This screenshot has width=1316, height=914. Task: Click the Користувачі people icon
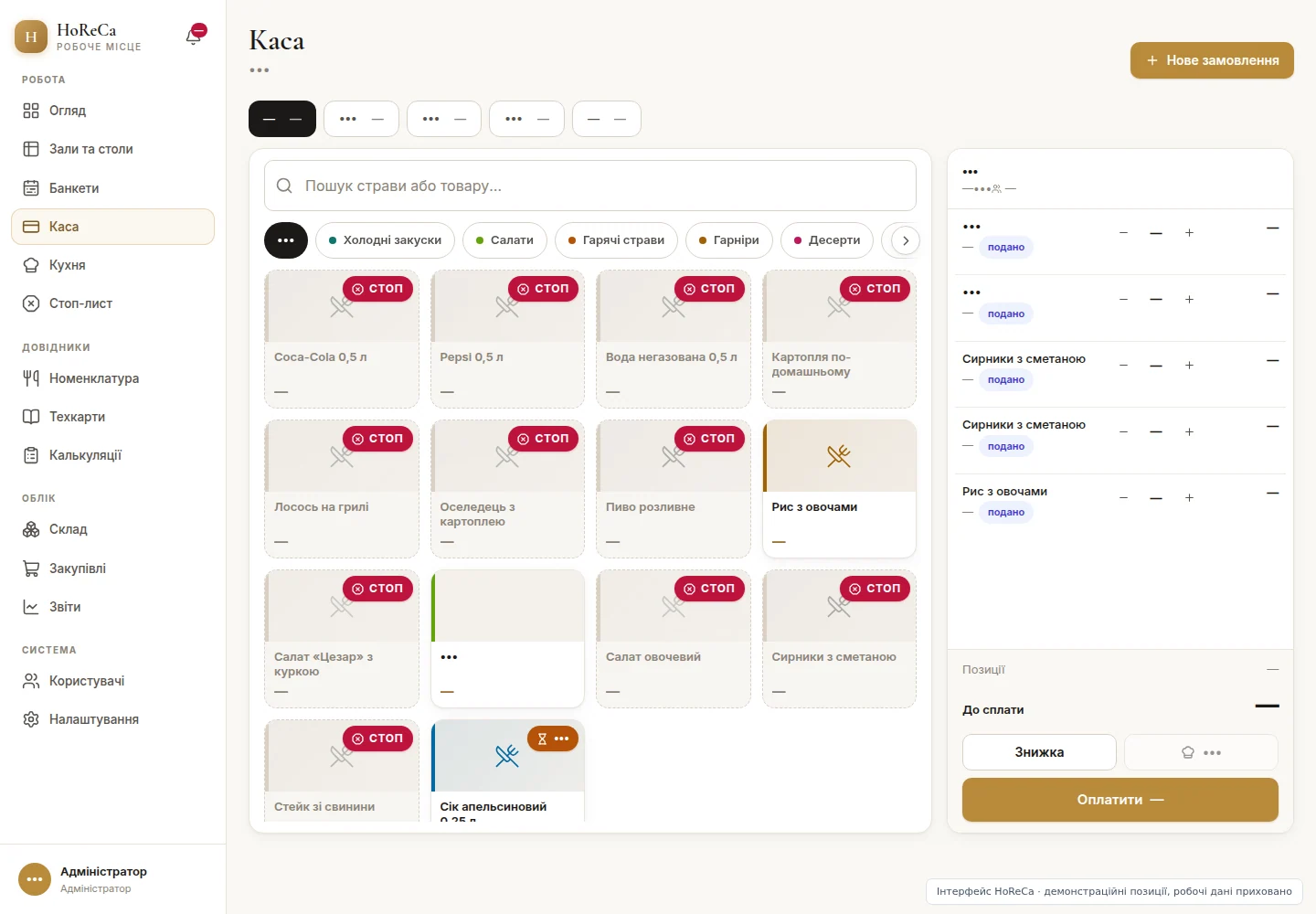point(31,681)
